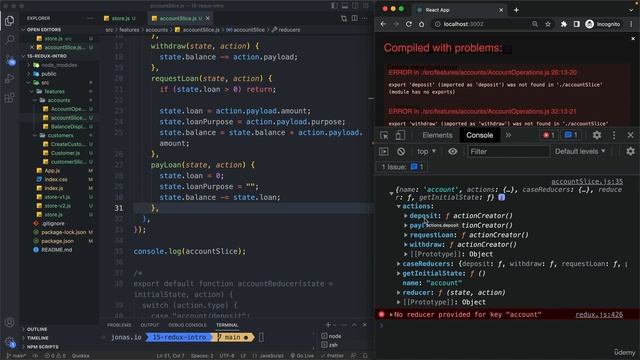This screenshot has width=640, height=360.
Task: Reload the localhost page
Action: (x=409, y=24)
